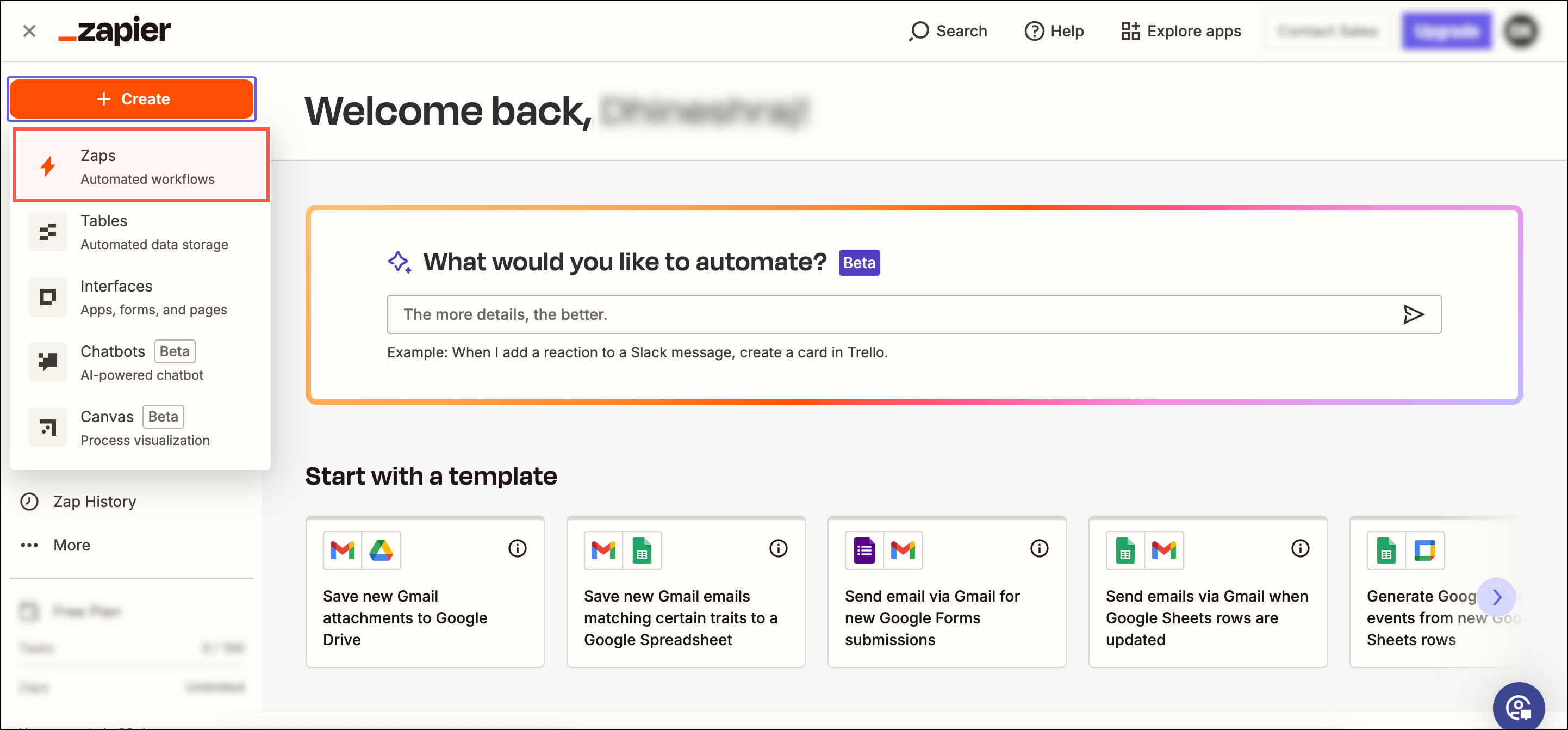The height and width of the screenshot is (730, 1568).
Task: Click the Canvas icon in the Create menu
Action: point(47,428)
